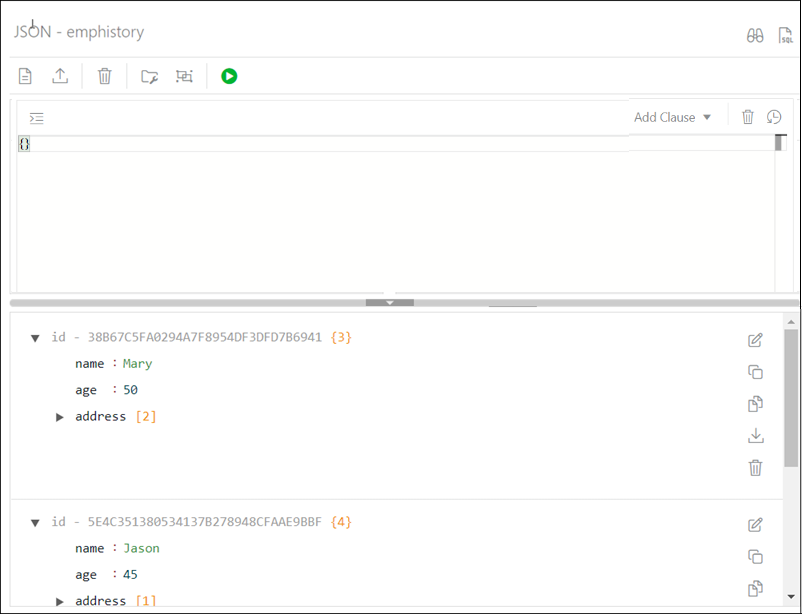Collapse the Mary document id node
This screenshot has width=802, height=614.
pyautogui.click(x=35, y=338)
